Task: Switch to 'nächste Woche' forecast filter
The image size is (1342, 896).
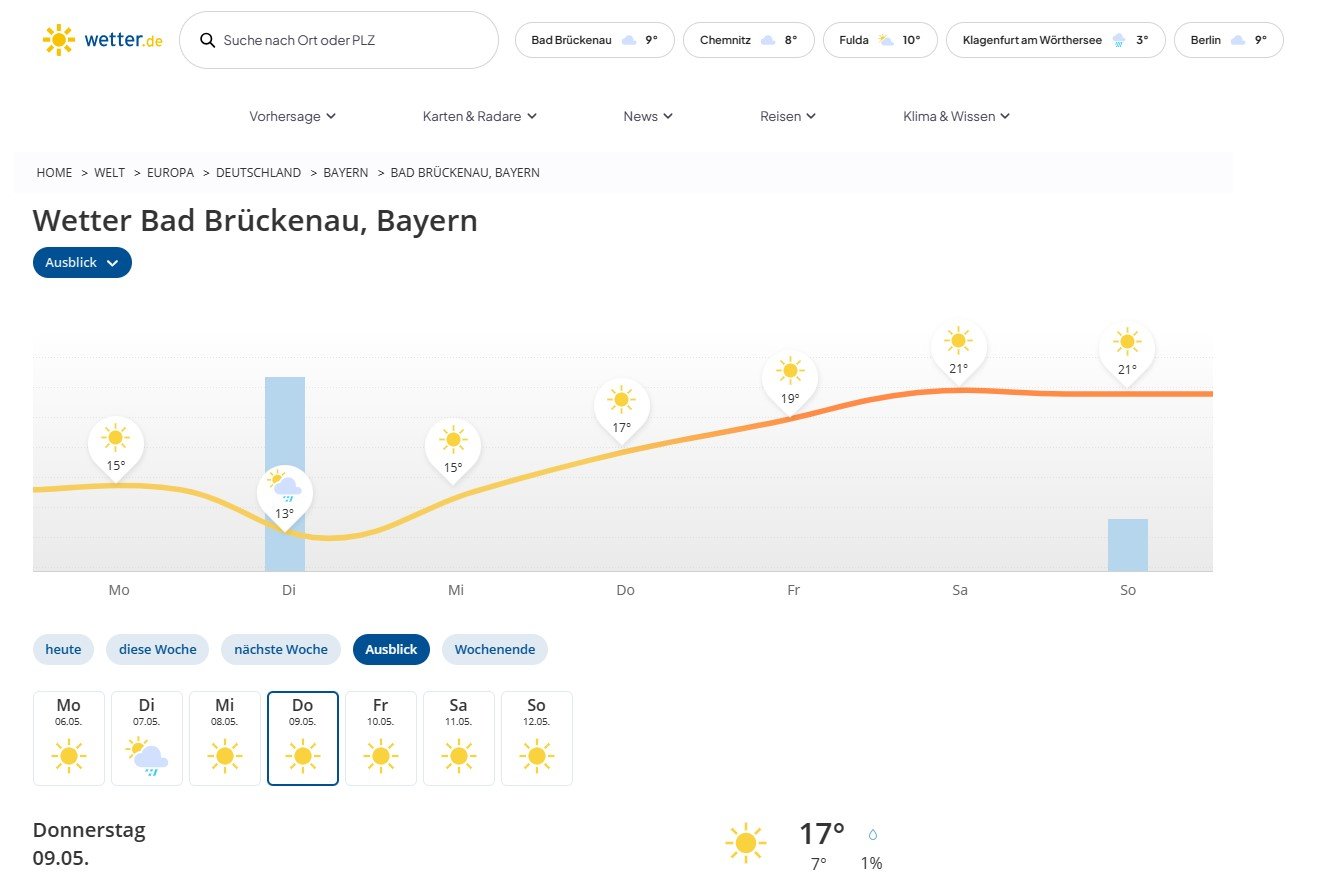Action: tap(280, 649)
